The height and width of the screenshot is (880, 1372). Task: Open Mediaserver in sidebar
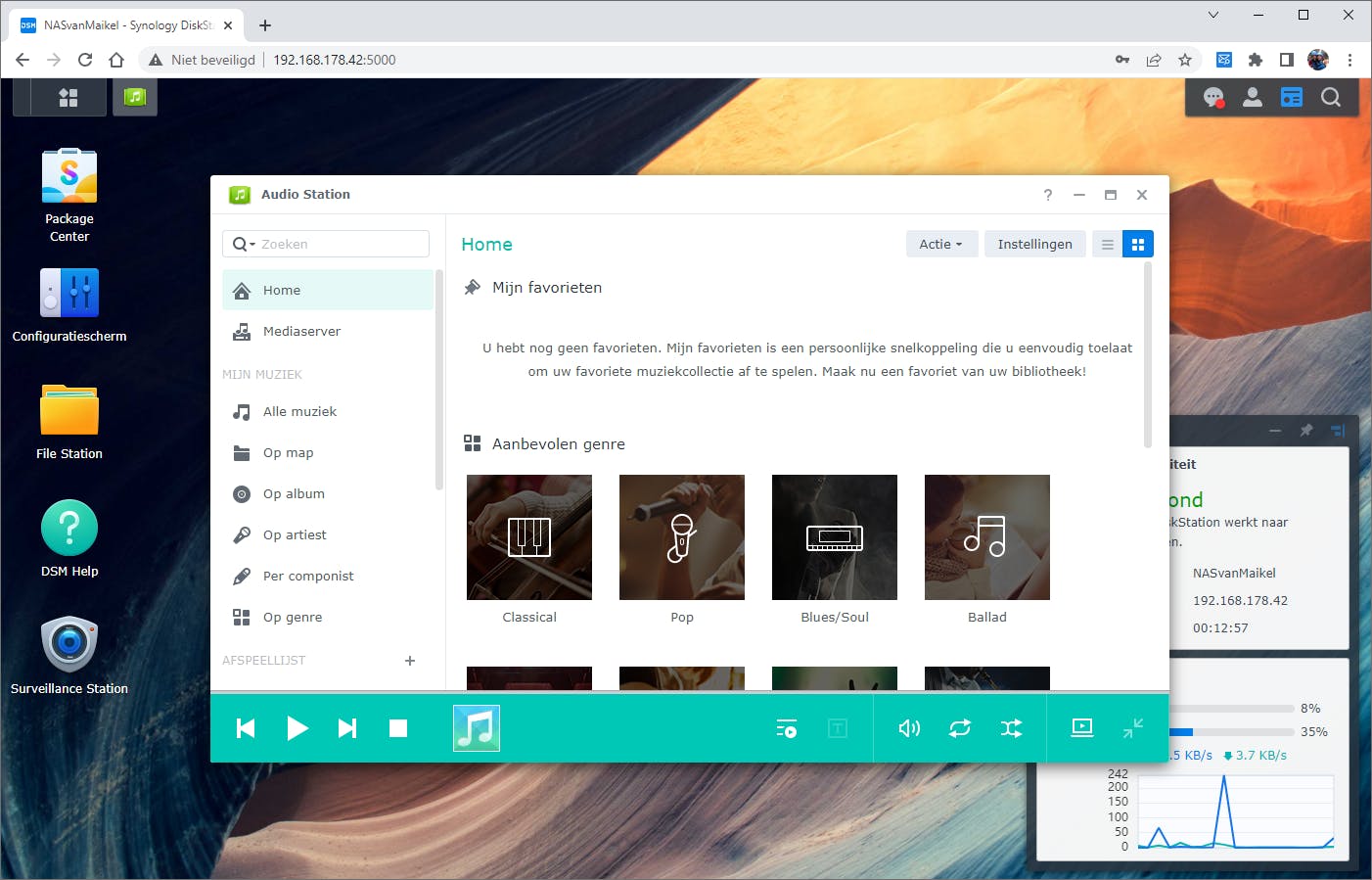point(328,332)
